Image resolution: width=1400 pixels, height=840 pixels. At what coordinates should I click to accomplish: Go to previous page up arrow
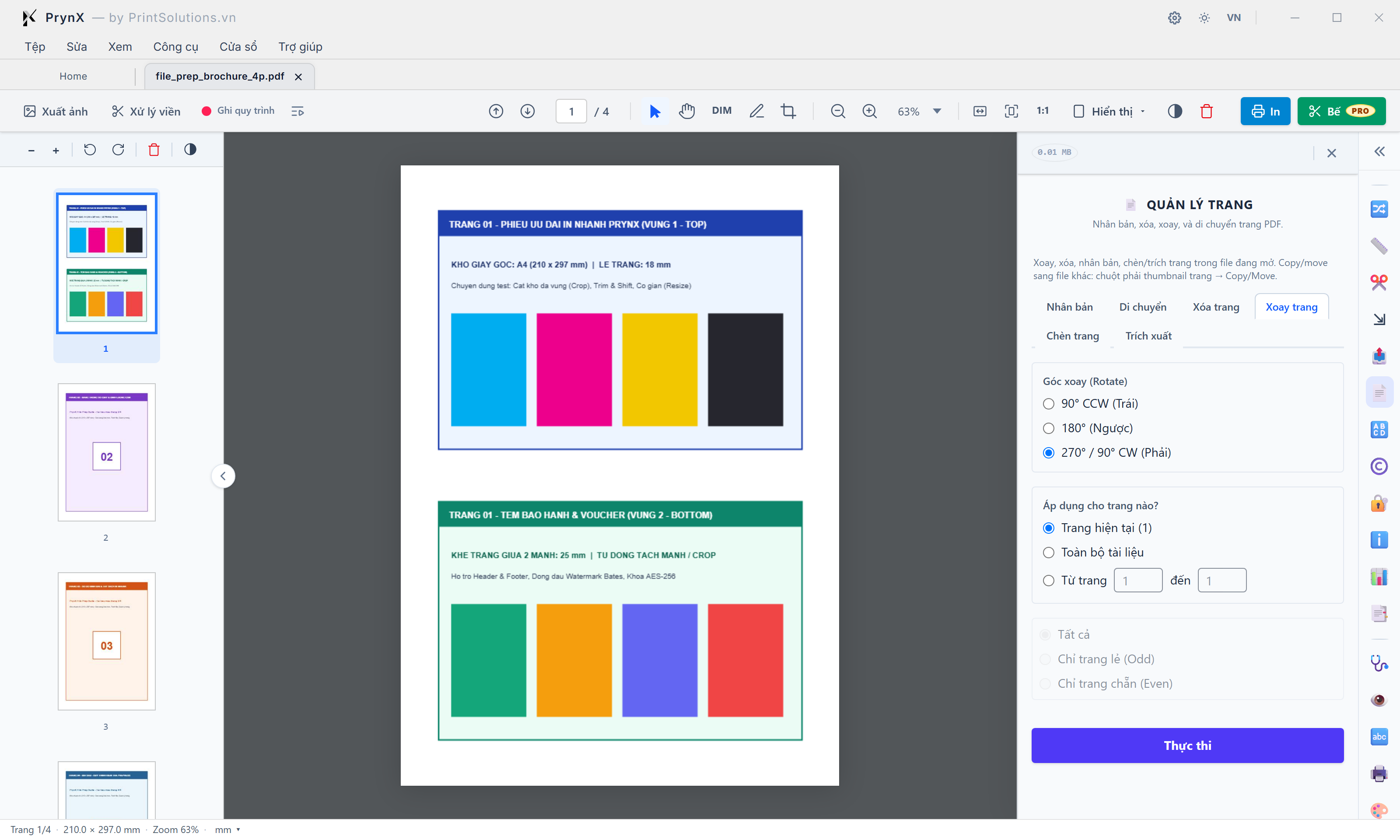tap(496, 111)
